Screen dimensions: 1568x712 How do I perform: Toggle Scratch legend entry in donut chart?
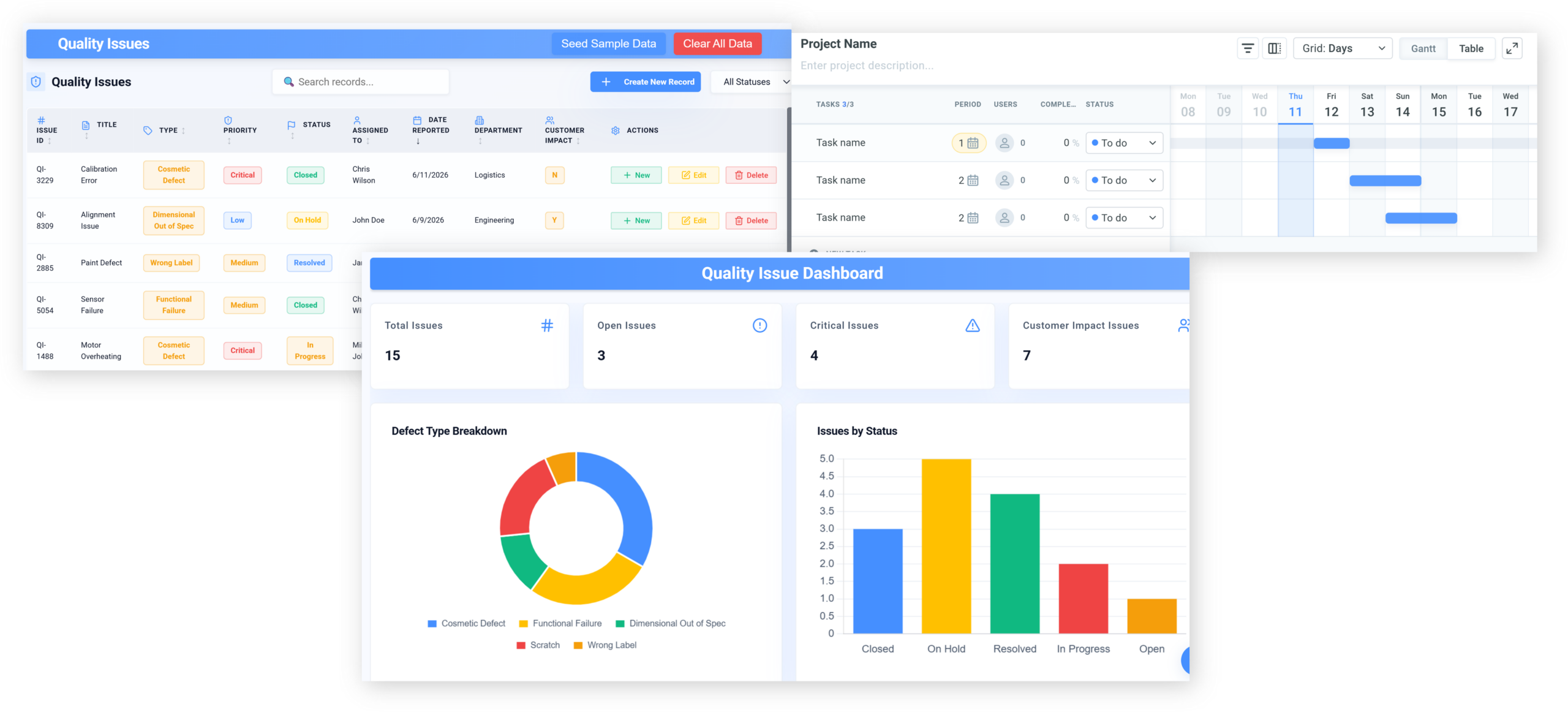tap(538, 645)
